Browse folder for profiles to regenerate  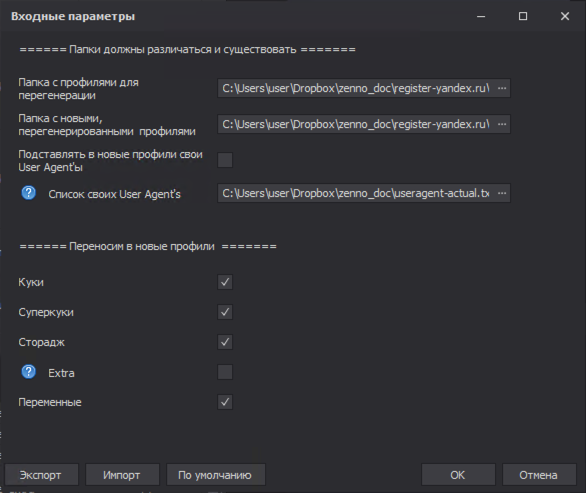[502, 88]
